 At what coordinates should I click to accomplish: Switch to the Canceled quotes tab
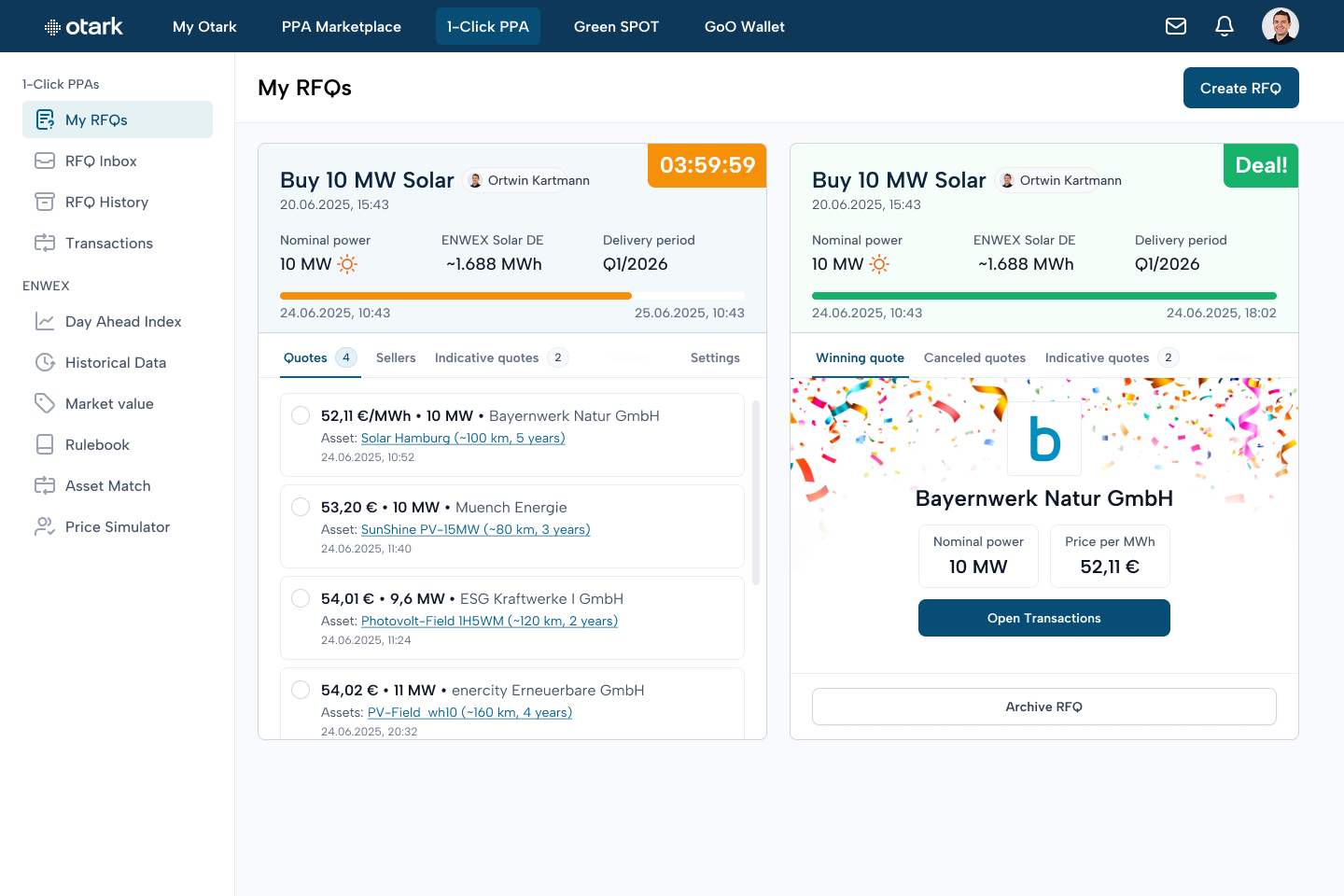(x=974, y=357)
